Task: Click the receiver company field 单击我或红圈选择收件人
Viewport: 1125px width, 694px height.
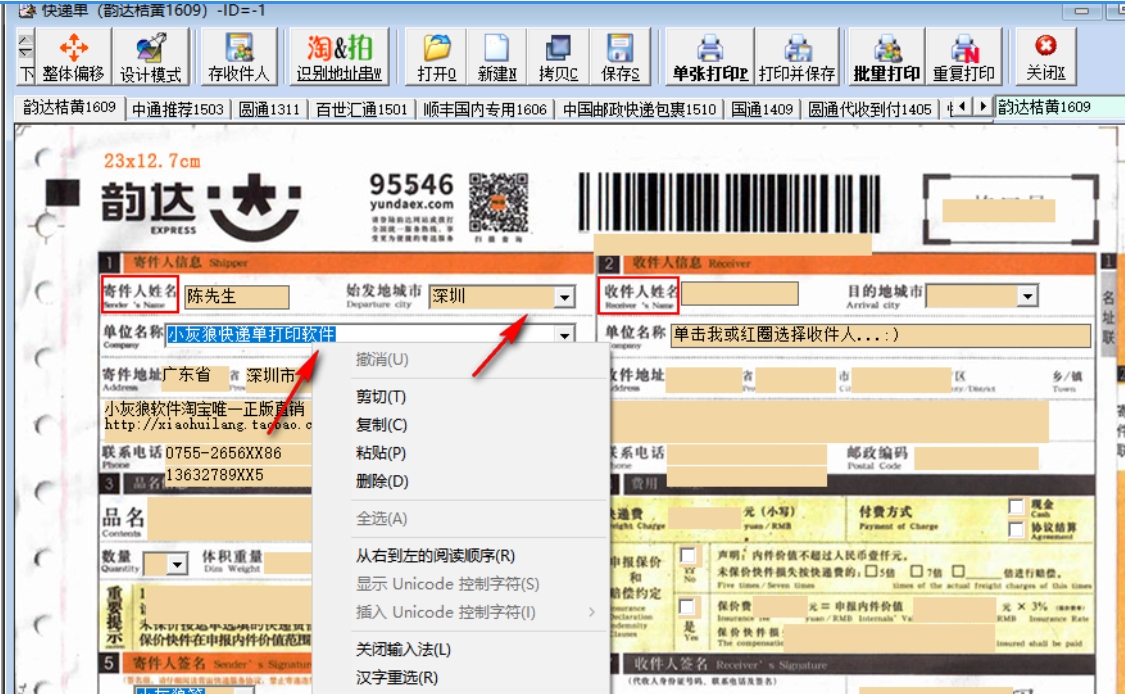Action: tap(880, 335)
